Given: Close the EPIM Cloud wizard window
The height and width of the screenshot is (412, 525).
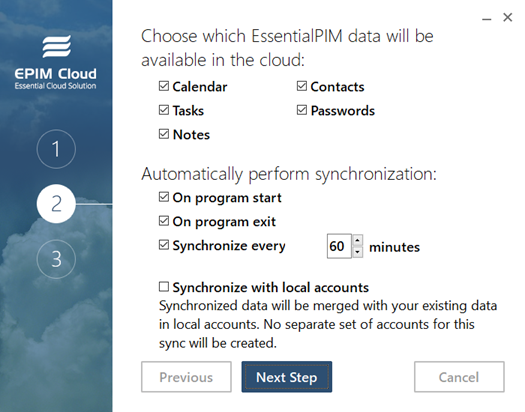Looking at the screenshot, I should click(x=508, y=17).
